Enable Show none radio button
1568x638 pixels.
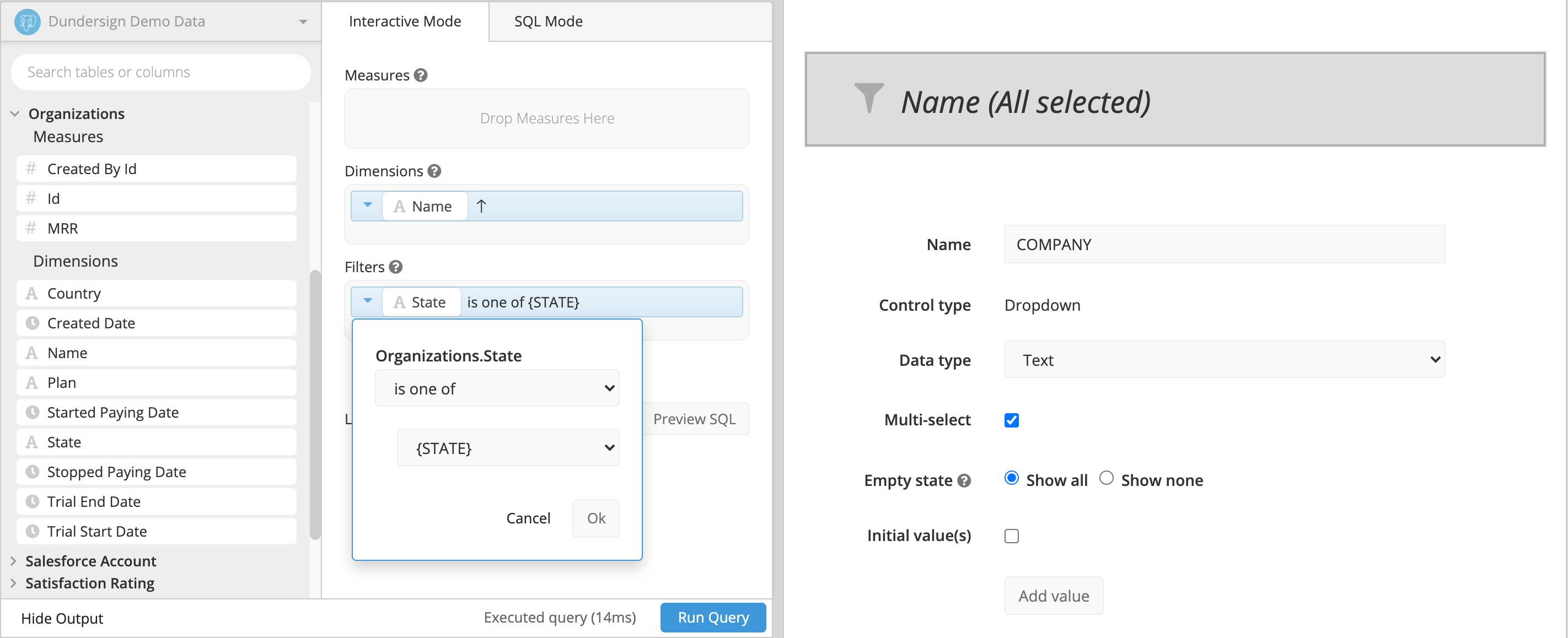(x=1108, y=478)
